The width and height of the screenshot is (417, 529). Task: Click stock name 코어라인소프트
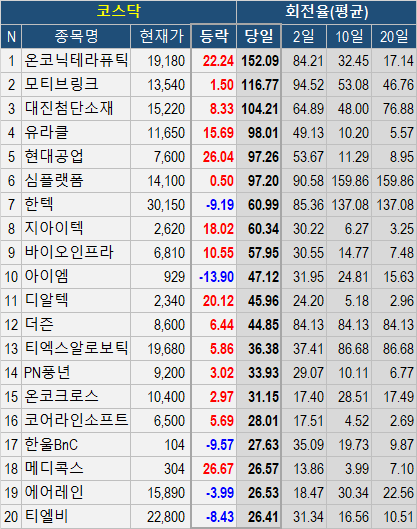tap(76, 420)
